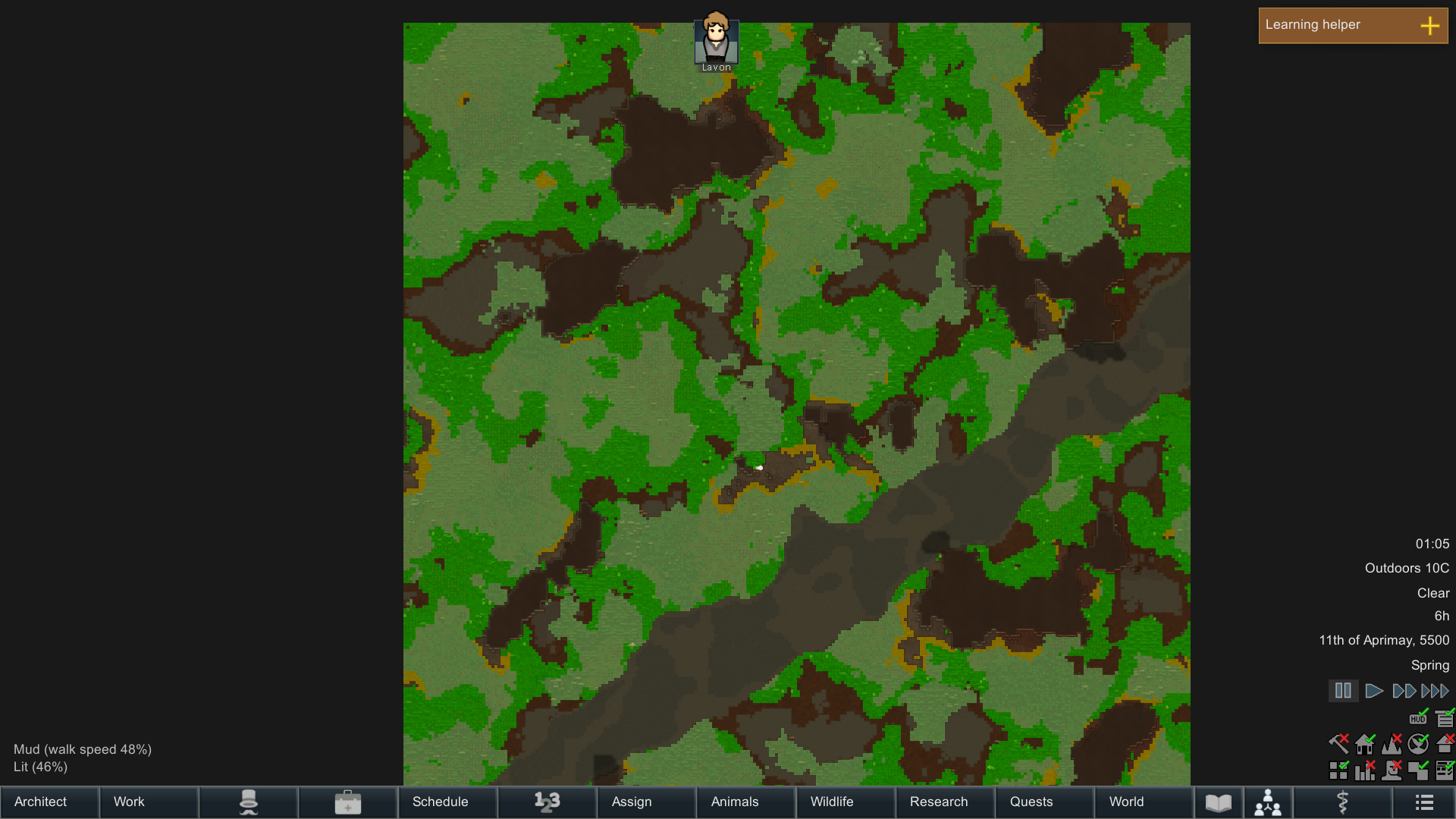Open the history book icon
Image resolution: width=1456 pixels, height=819 pixels.
tap(1219, 802)
